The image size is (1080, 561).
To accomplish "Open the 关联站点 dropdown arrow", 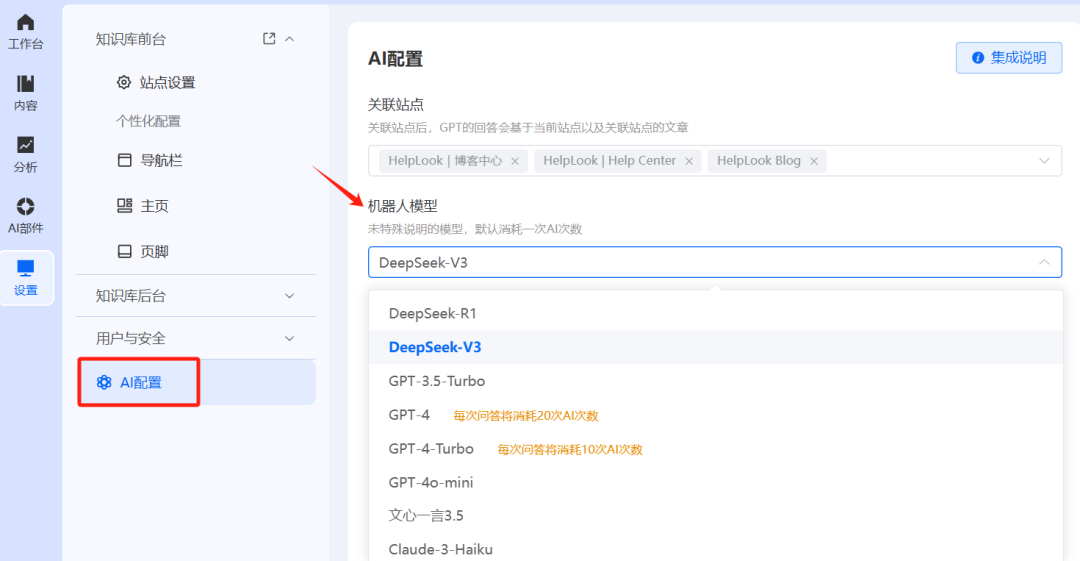I will [1044, 161].
